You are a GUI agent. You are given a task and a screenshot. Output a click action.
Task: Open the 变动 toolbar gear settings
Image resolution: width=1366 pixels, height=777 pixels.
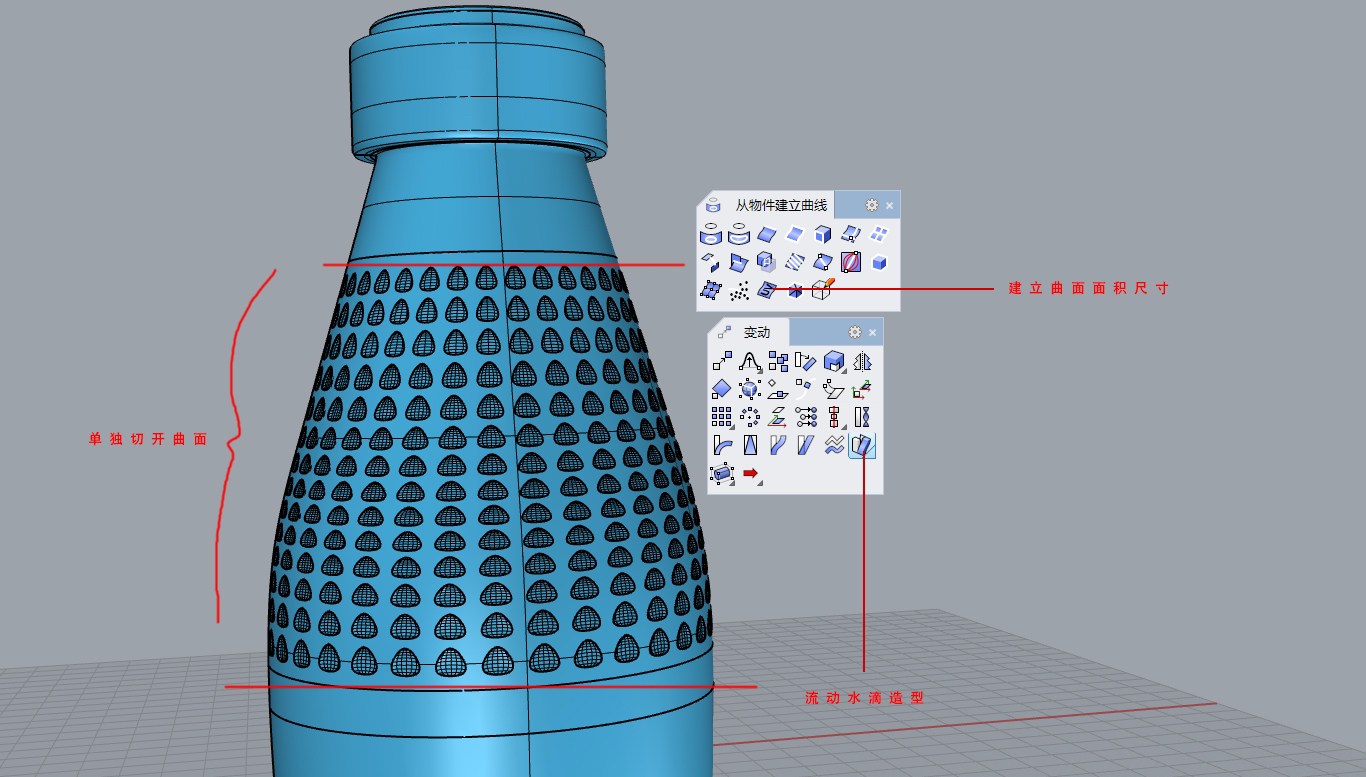[854, 332]
